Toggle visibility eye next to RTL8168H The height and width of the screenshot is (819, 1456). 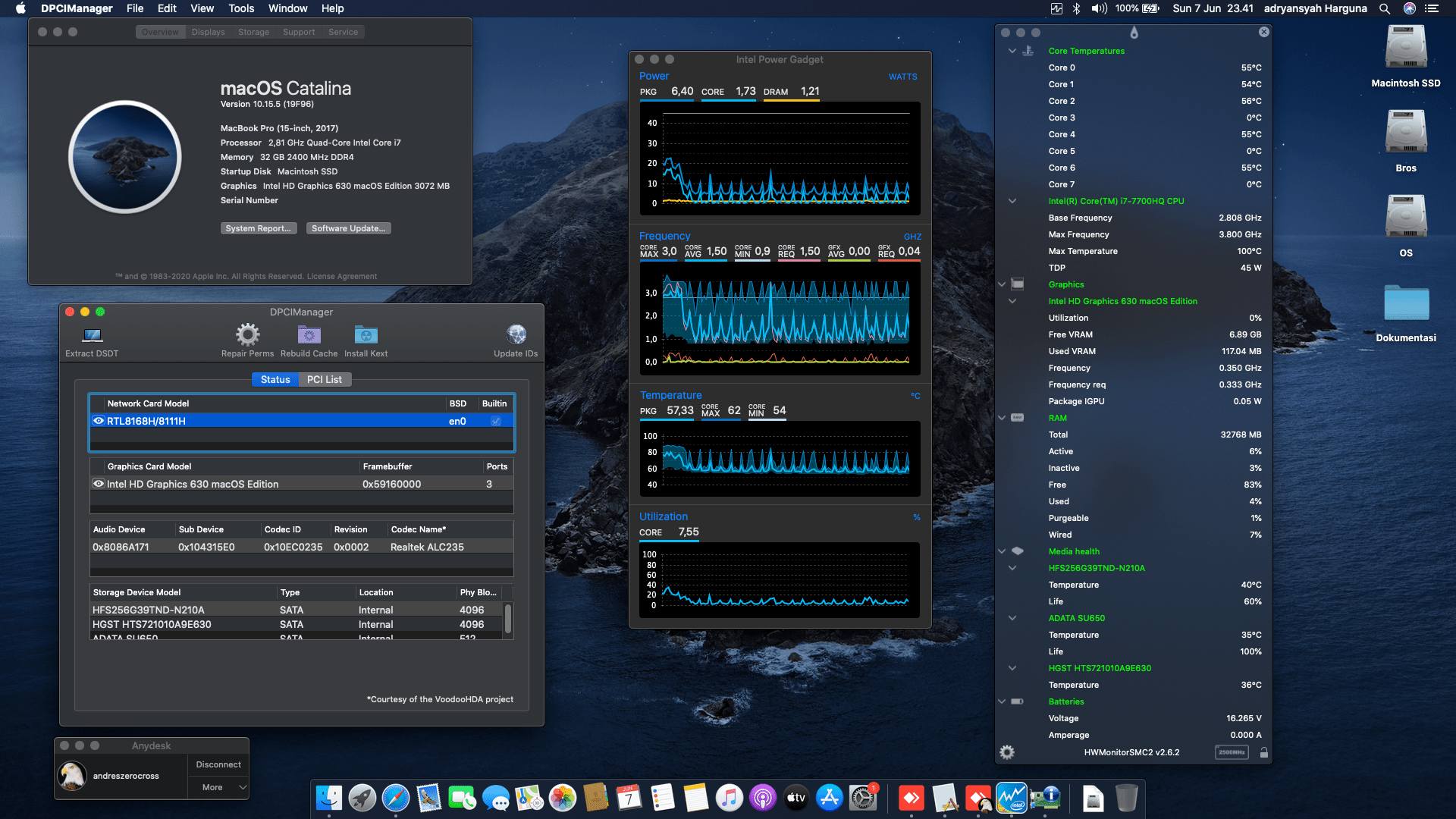pyautogui.click(x=98, y=420)
